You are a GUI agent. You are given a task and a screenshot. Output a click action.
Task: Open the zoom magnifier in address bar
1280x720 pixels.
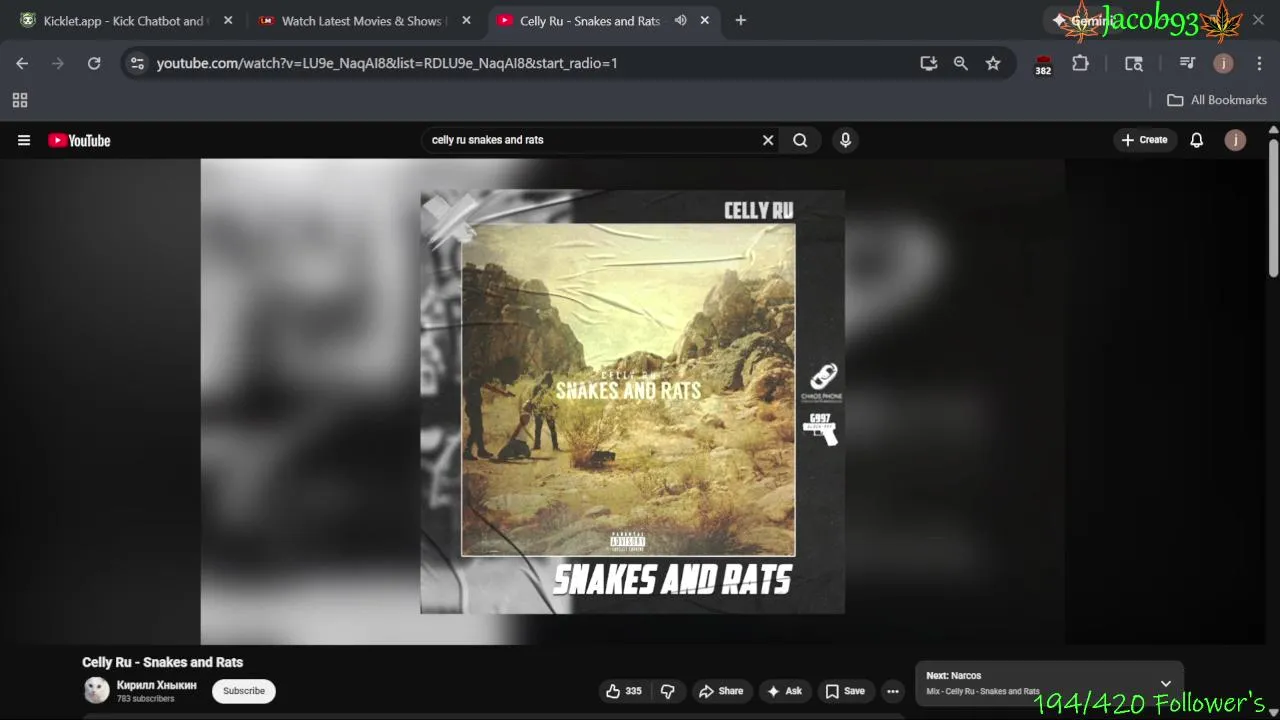[961, 63]
